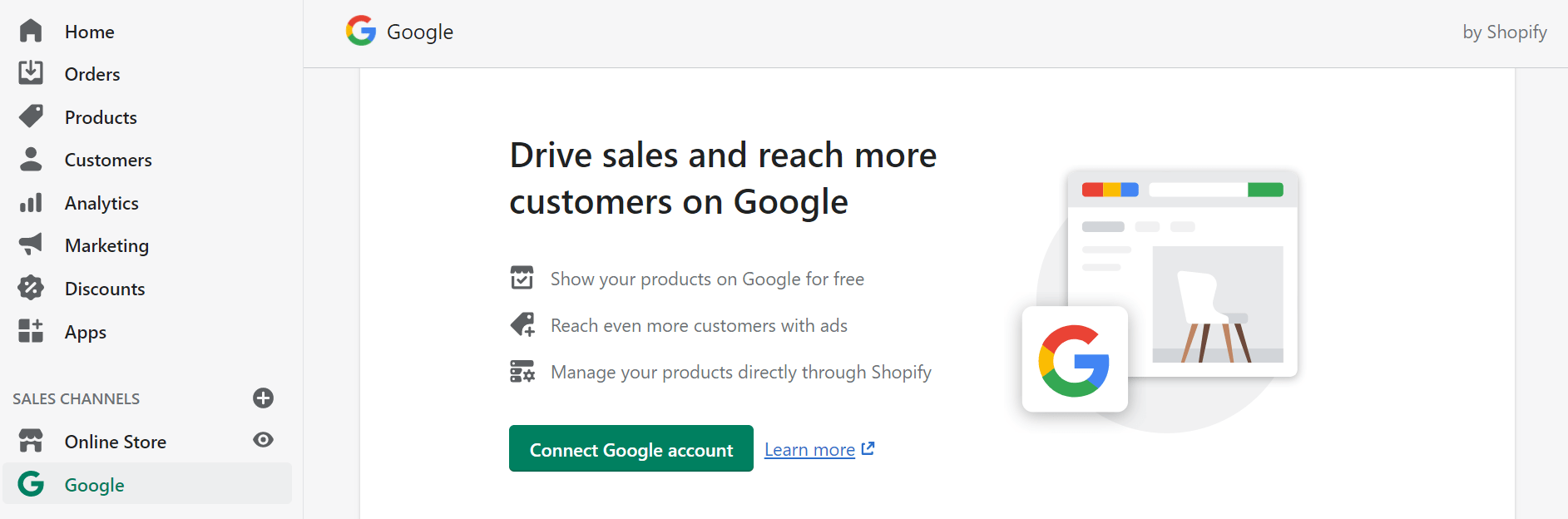Screen dimensions: 1568x519
Task: View the Online Store with eye icon
Action: pos(263,440)
